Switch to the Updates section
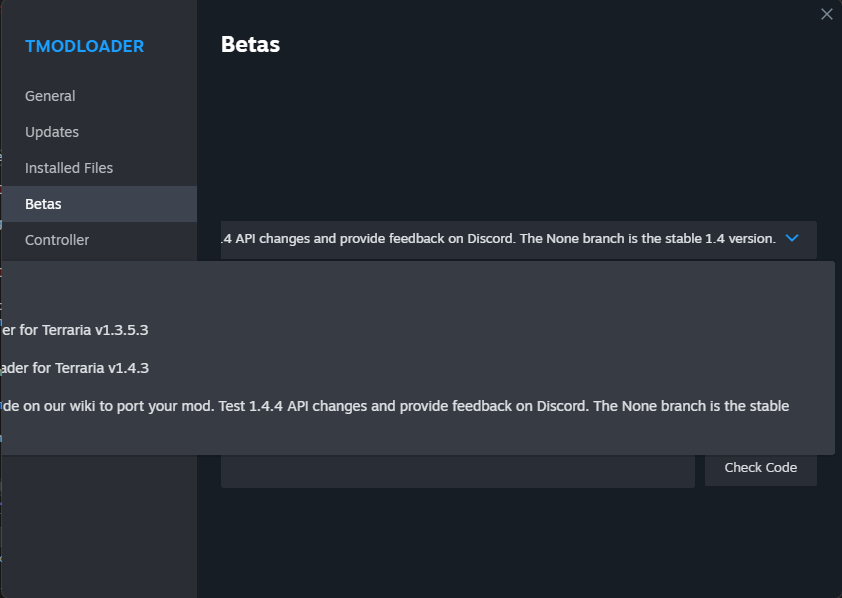This screenshot has height=598, width=842. [51, 132]
